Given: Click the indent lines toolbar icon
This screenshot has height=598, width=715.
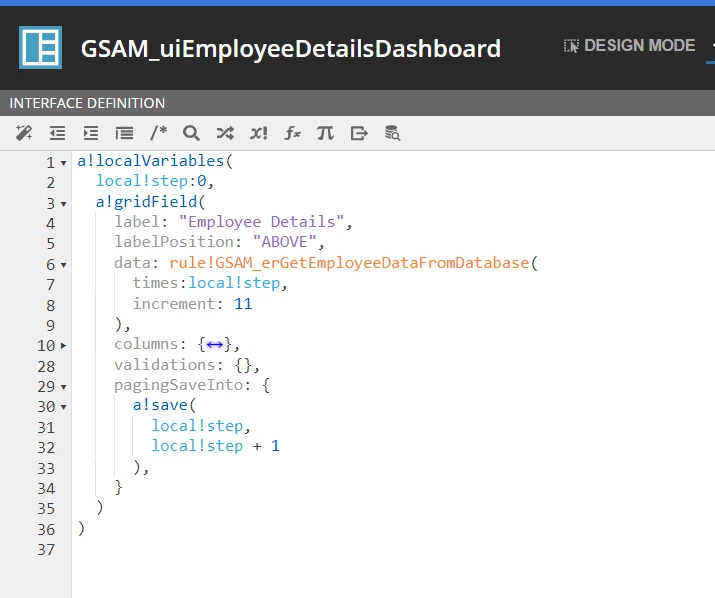Looking at the screenshot, I should pos(91,133).
